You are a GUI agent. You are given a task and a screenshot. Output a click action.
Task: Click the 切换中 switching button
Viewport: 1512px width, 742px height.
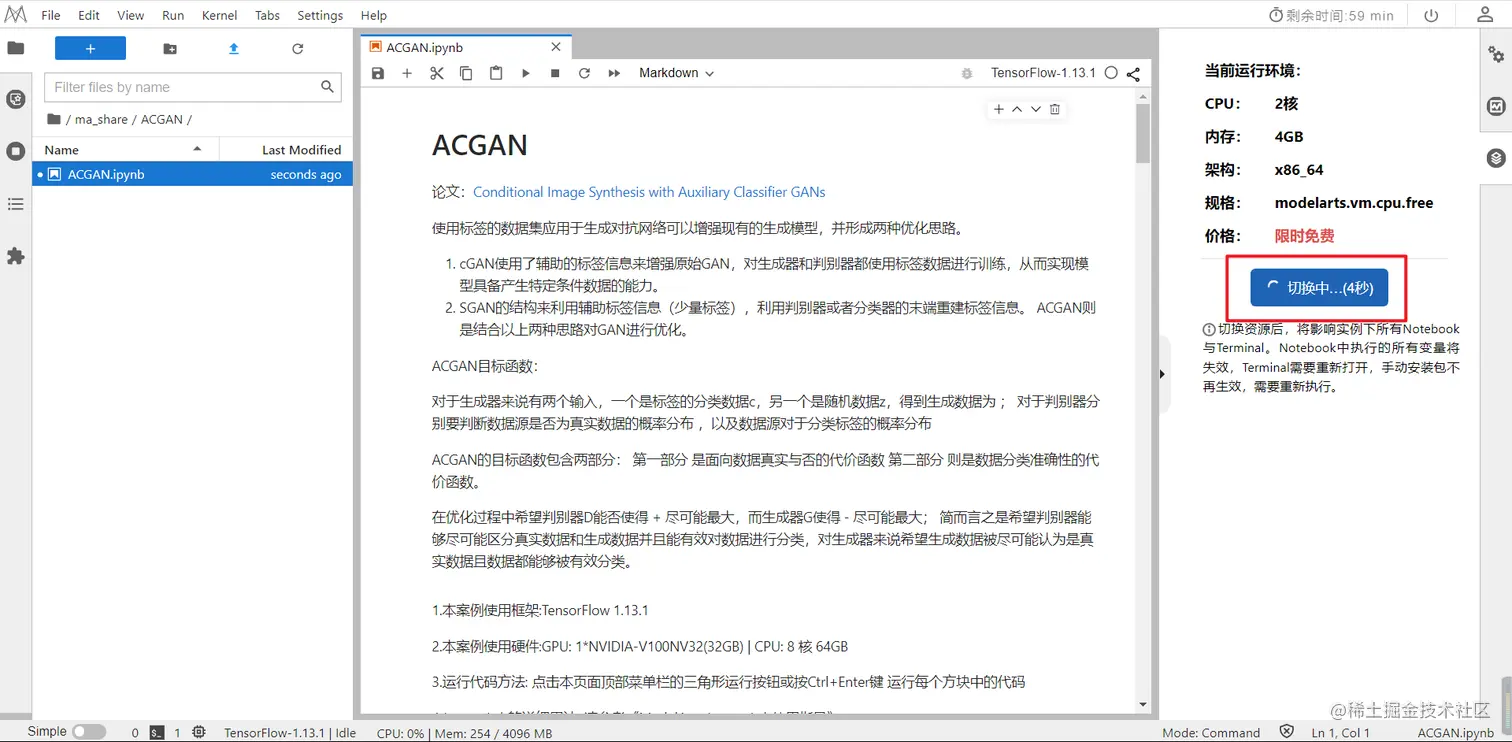pos(1319,288)
